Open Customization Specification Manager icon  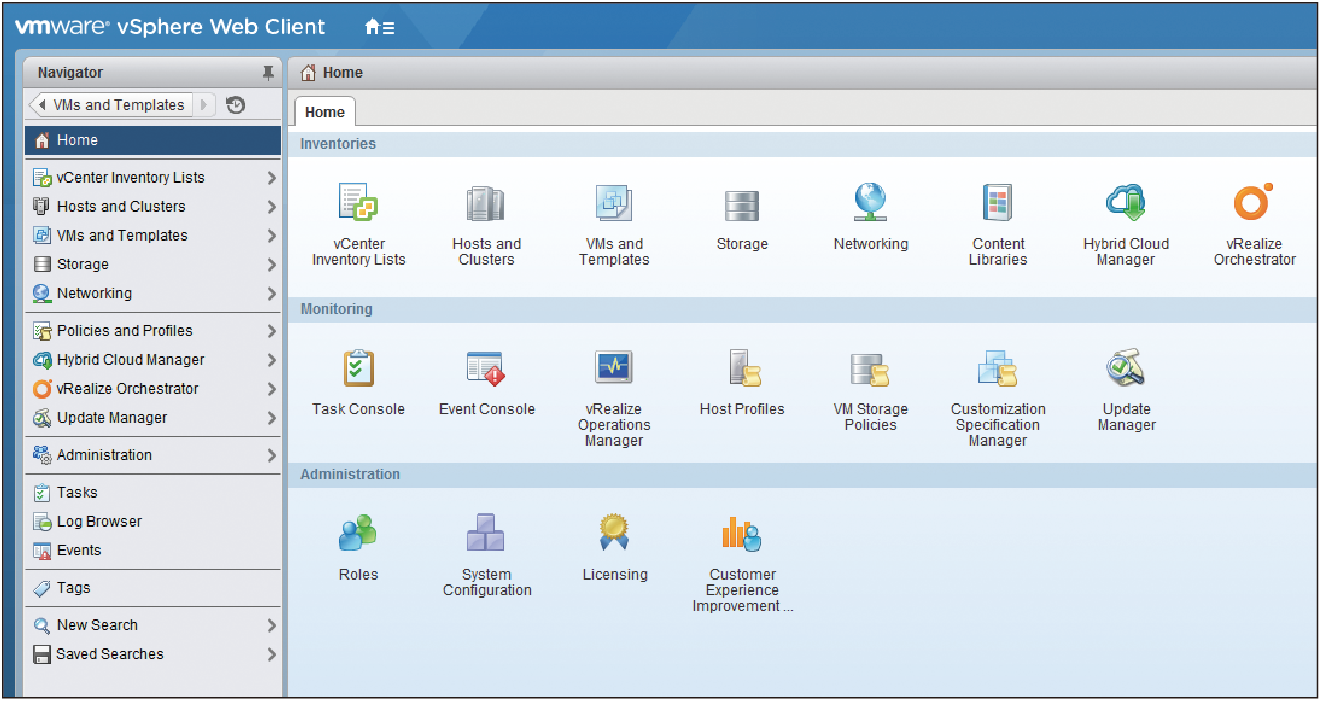coord(998,369)
